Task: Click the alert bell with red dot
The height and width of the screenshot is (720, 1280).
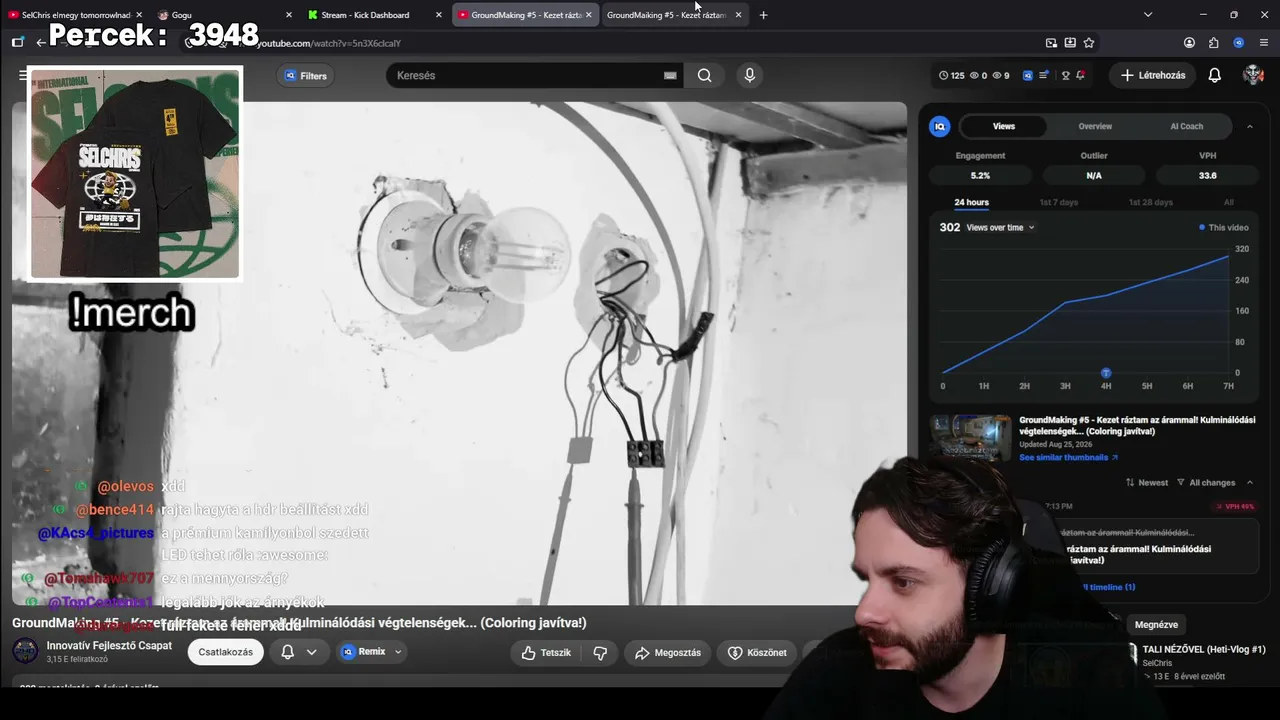Action: [1080, 76]
